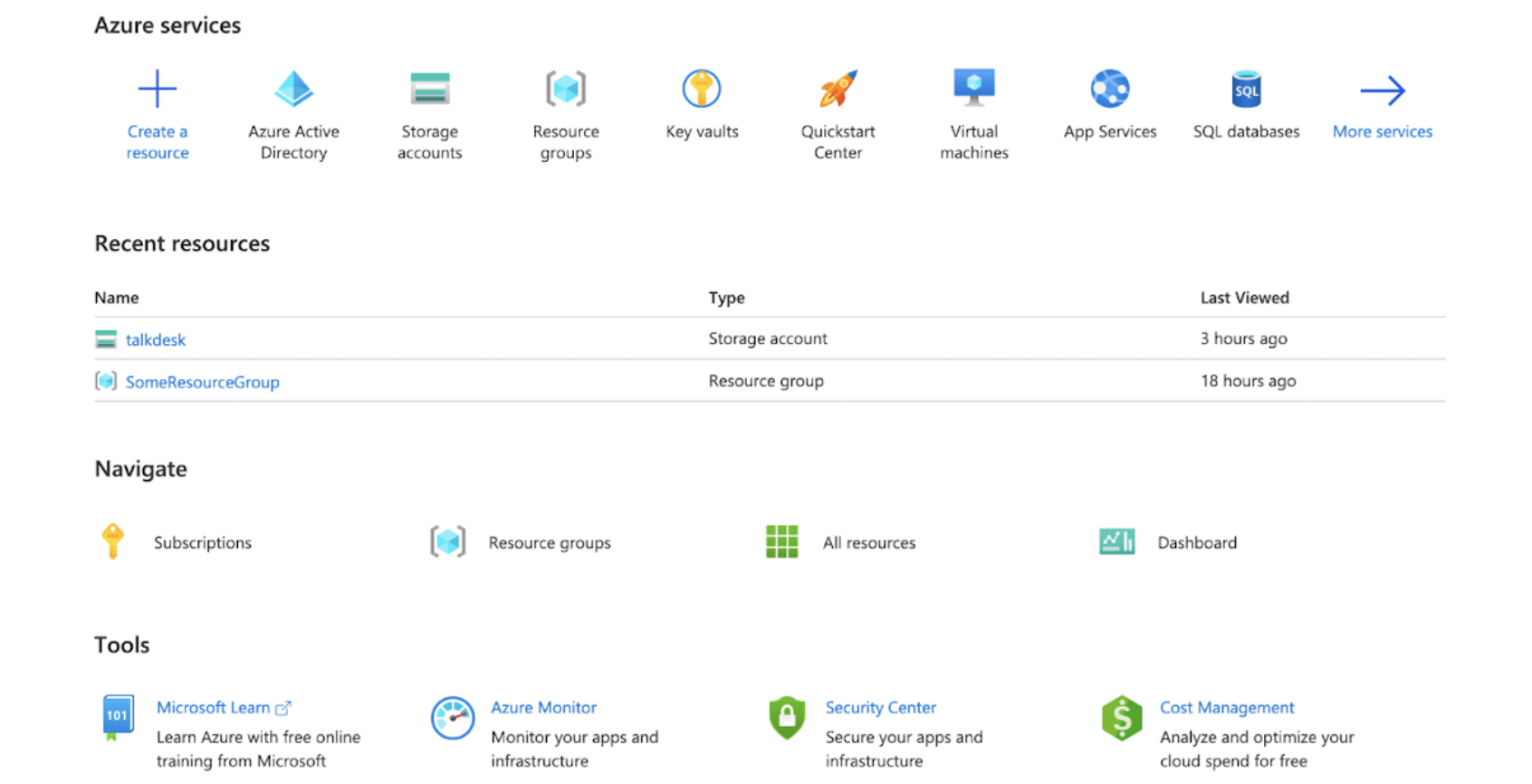Open Resource groups icon under Azure services
The height and width of the screenshot is (784, 1532).
(566, 89)
